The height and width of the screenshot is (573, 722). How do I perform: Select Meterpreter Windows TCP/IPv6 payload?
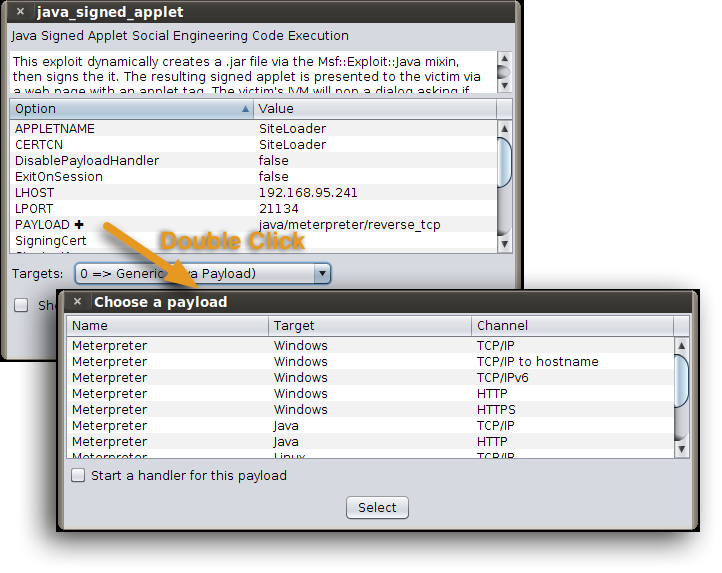(370, 378)
